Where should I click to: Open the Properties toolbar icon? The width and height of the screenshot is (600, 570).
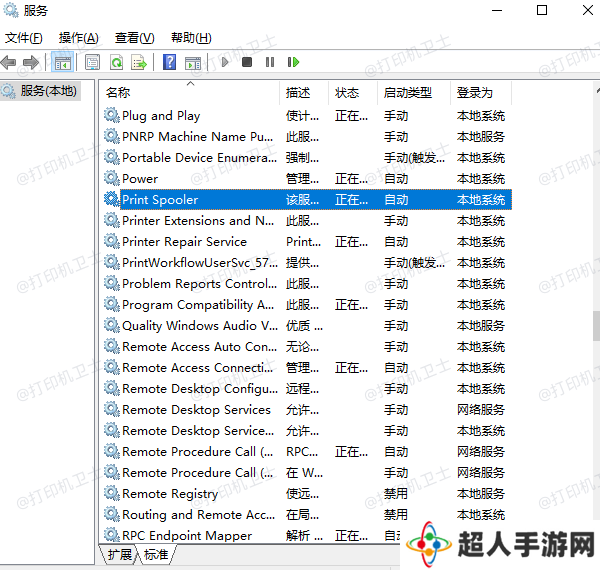(x=92, y=62)
